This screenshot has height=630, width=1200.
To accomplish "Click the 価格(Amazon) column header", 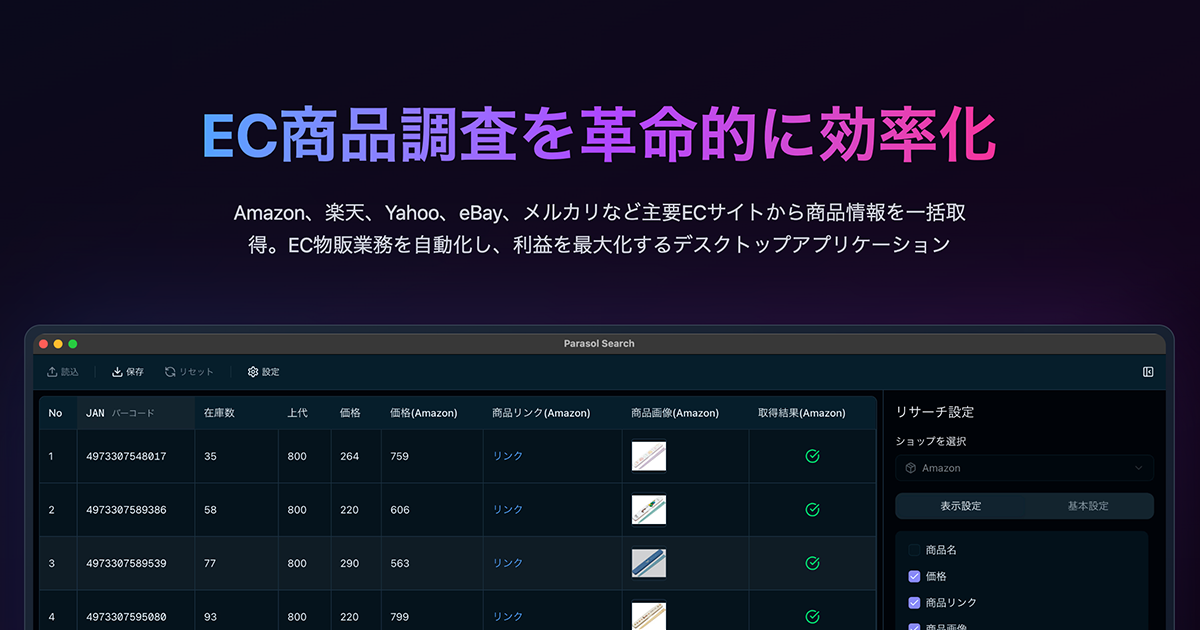I will [x=432, y=413].
